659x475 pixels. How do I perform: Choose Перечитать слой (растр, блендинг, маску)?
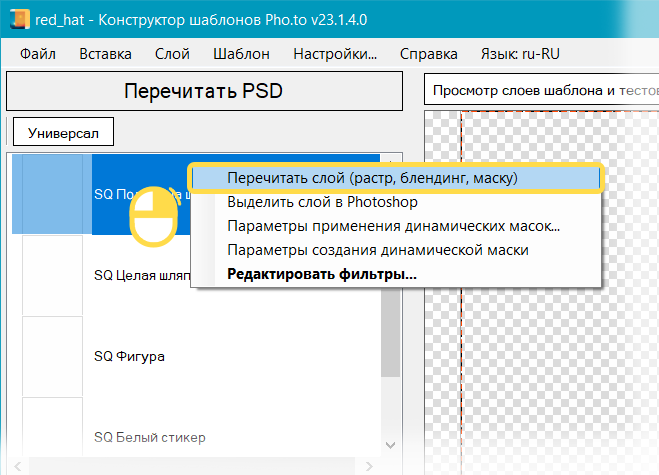point(372,178)
